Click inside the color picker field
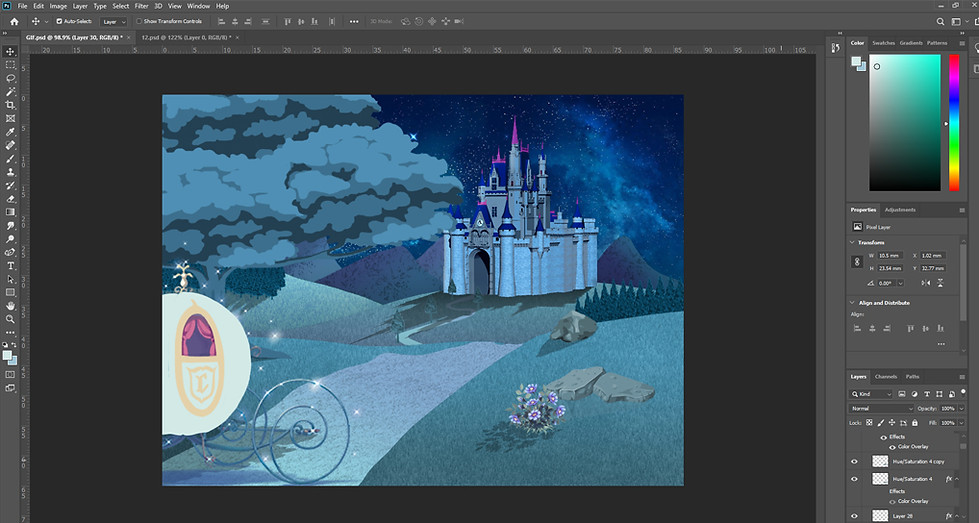This screenshot has width=979, height=523. (905, 122)
